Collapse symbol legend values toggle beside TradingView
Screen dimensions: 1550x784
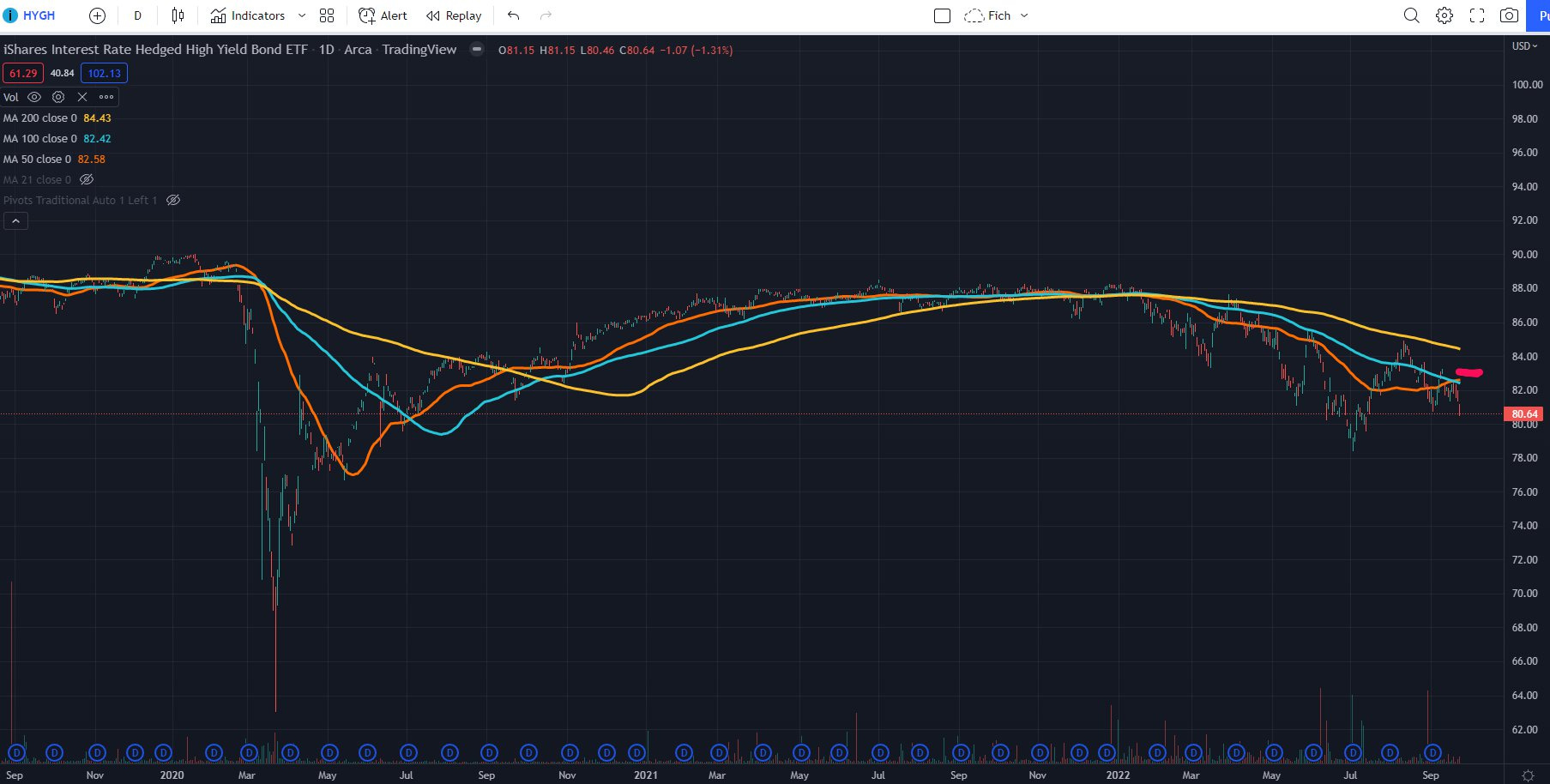click(x=477, y=50)
